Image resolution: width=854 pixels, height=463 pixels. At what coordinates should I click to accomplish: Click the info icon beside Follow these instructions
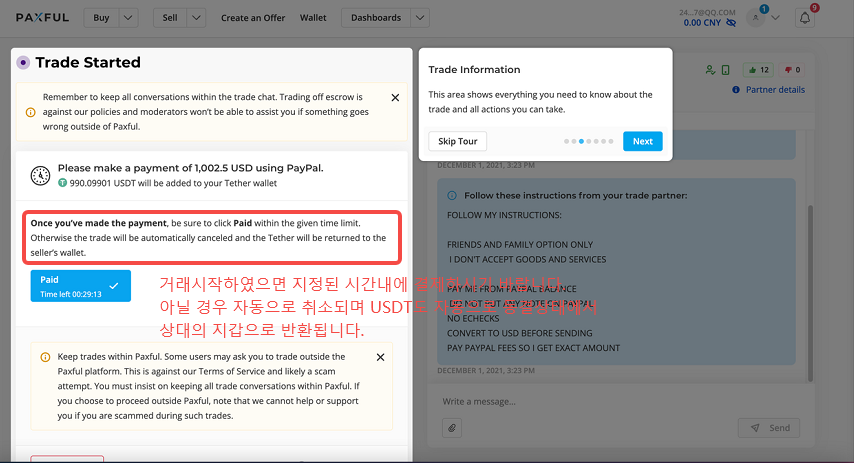(x=452, y=196)
